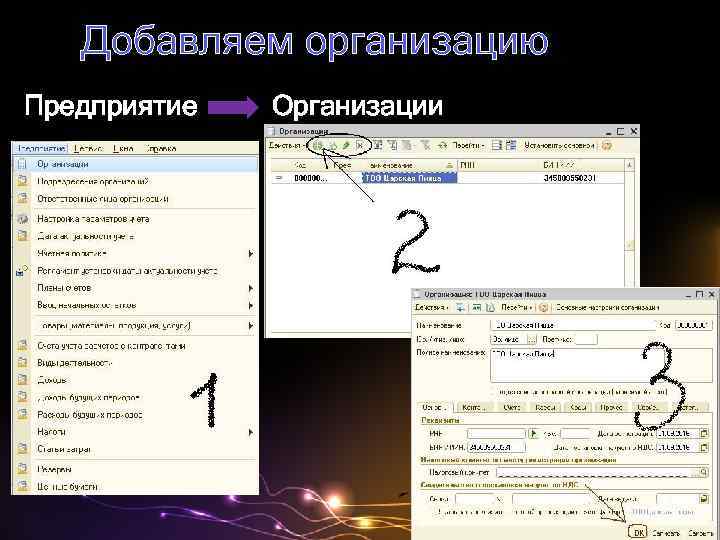The width and height of the screenshot is (720, 540).
Task: Click the icon next to Виды деятельности
Action: point(22,362)
